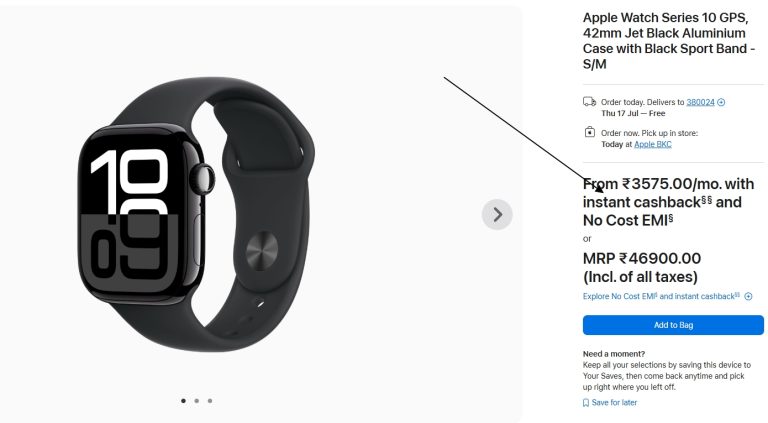Click the store pickup bag icon
The image size is (768, 423).
[590, 132]
